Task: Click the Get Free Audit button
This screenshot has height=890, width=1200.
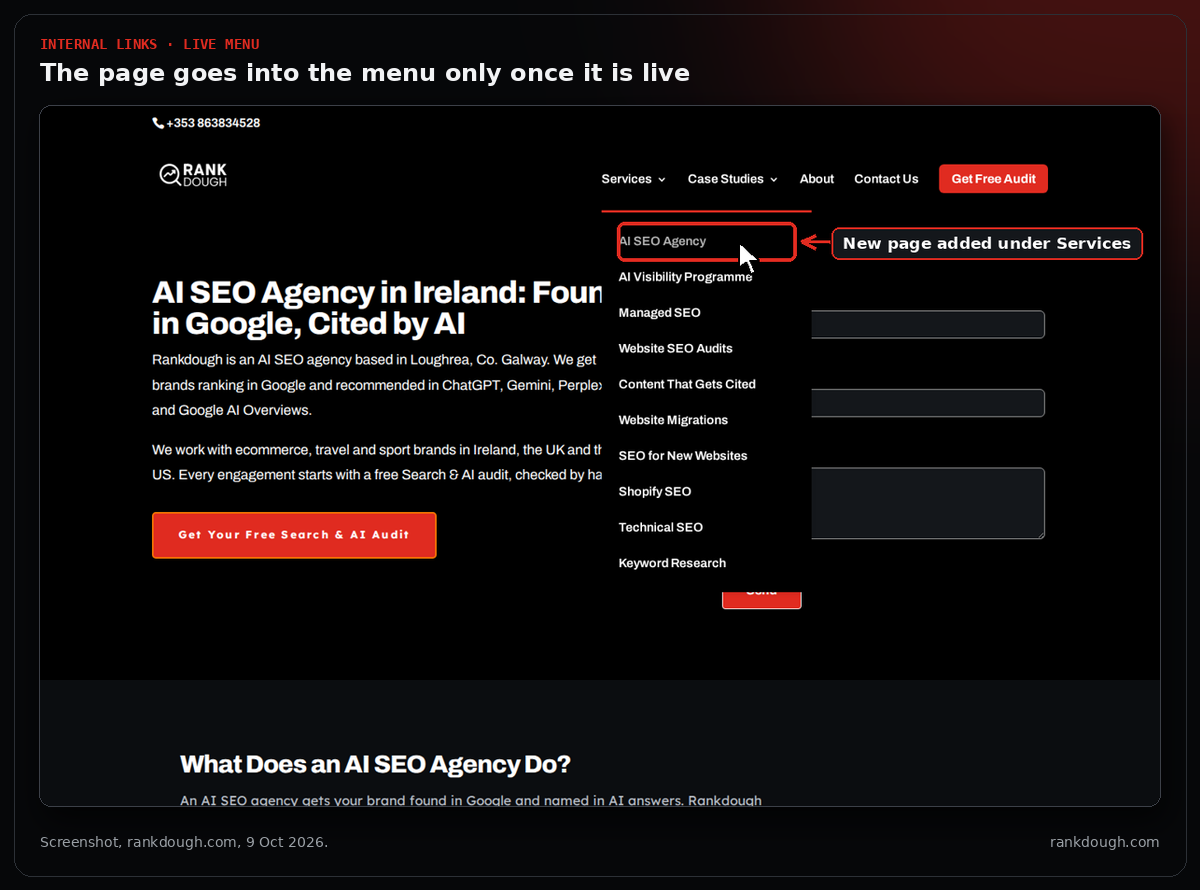Action: (993, 179)
